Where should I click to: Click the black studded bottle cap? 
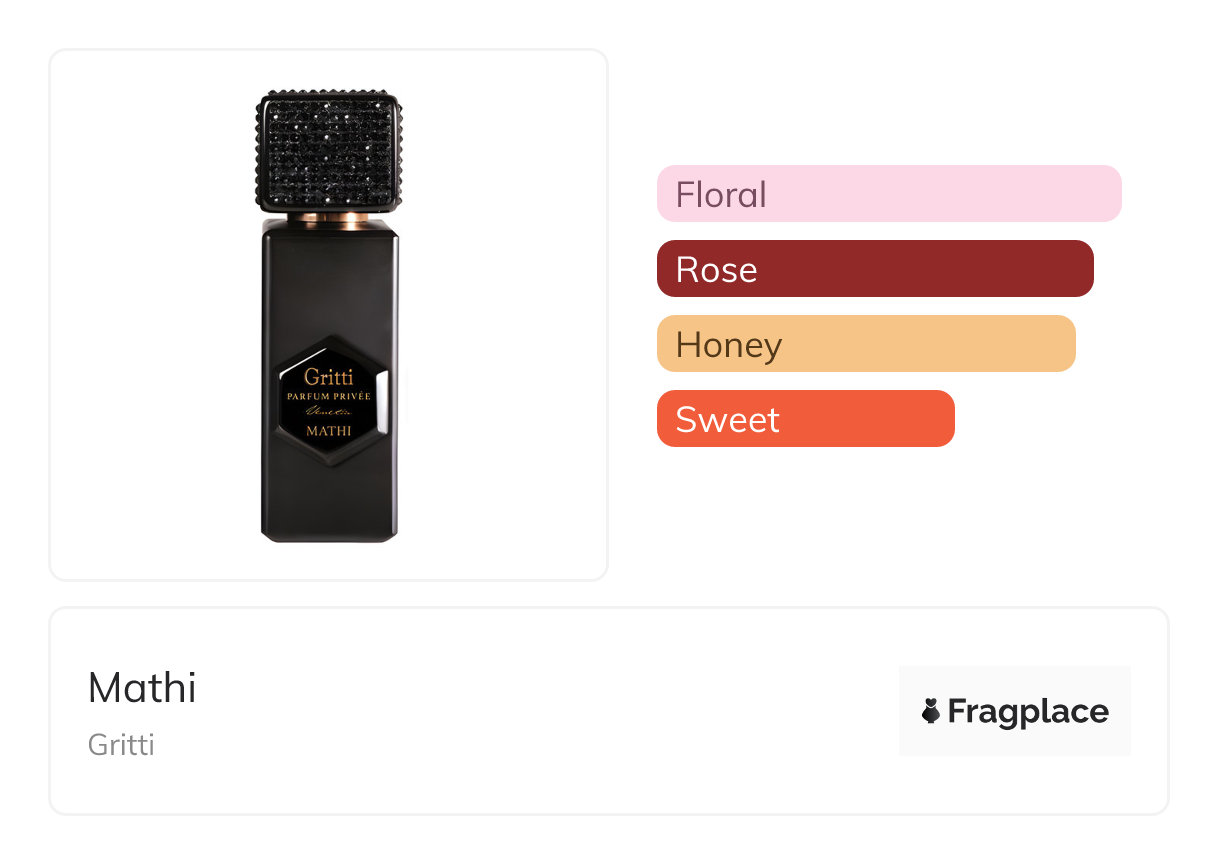coord(329,151)
